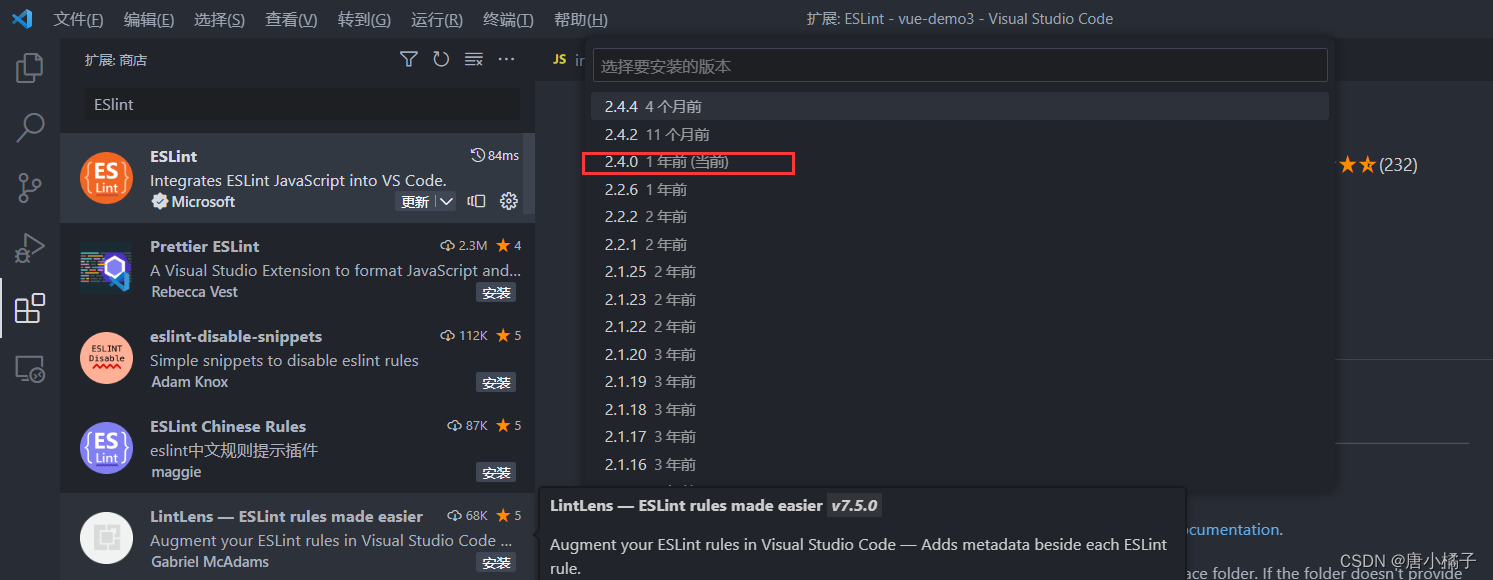
Task: Open the Explorer view in activity bar
Action: 29,68
